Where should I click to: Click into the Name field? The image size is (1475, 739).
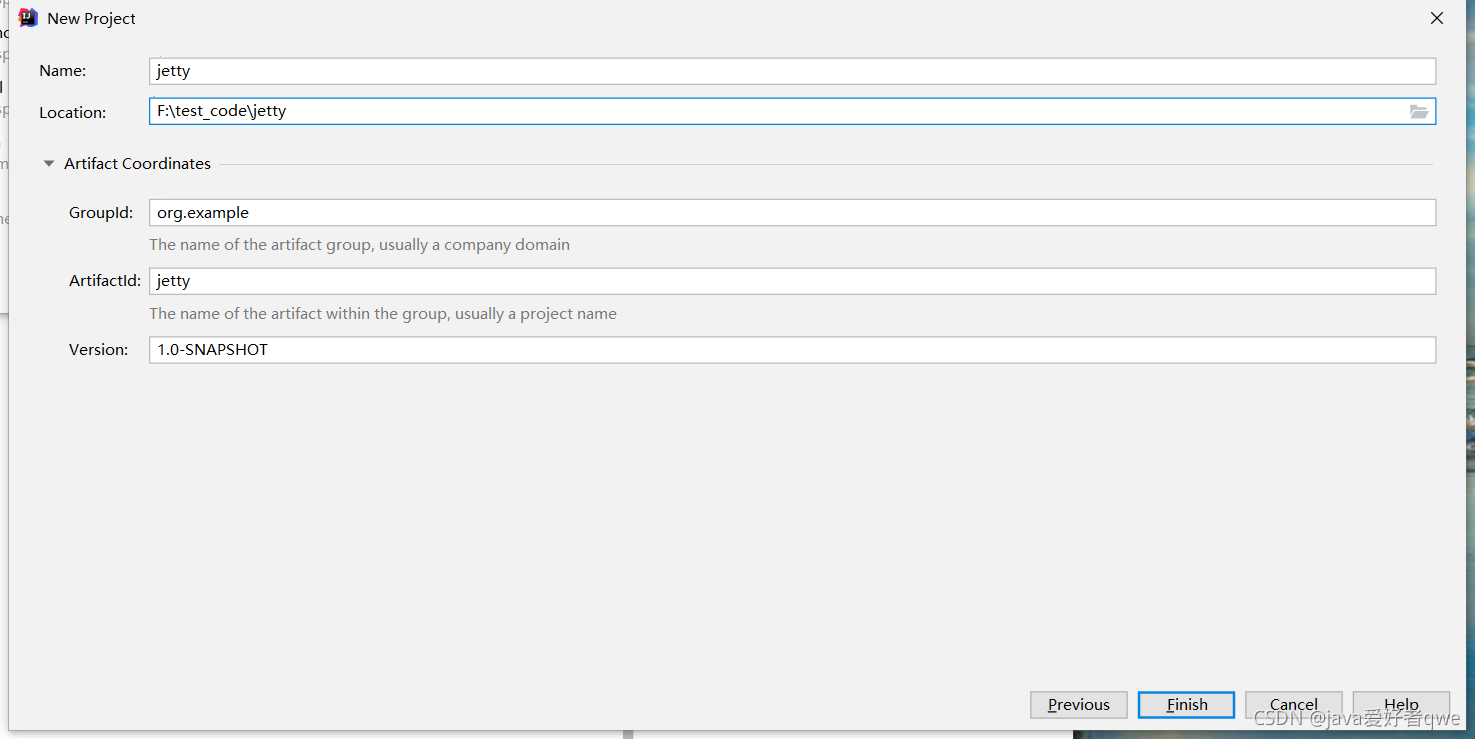792,71
